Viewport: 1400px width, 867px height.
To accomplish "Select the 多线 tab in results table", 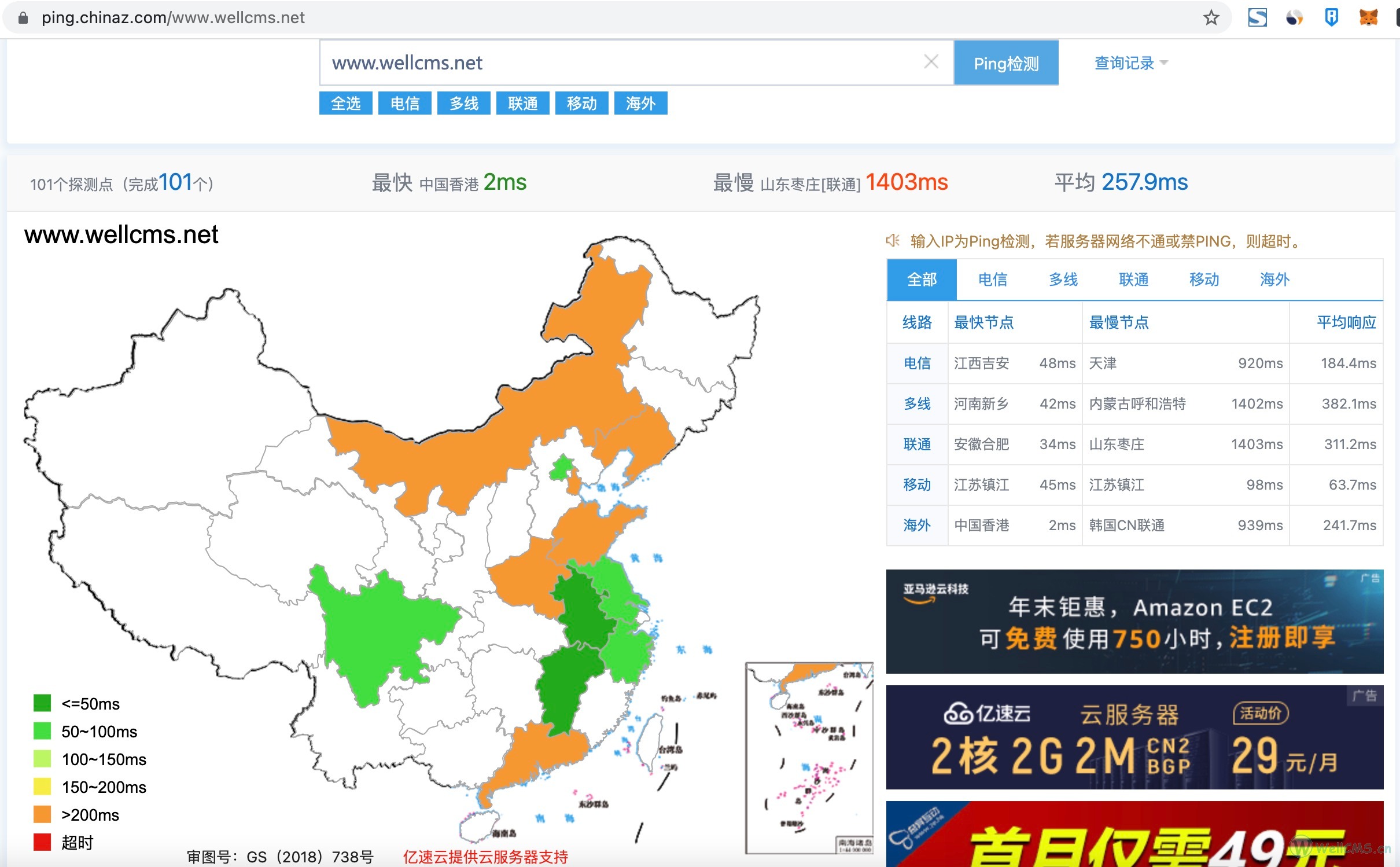I will click(1063, 280).
